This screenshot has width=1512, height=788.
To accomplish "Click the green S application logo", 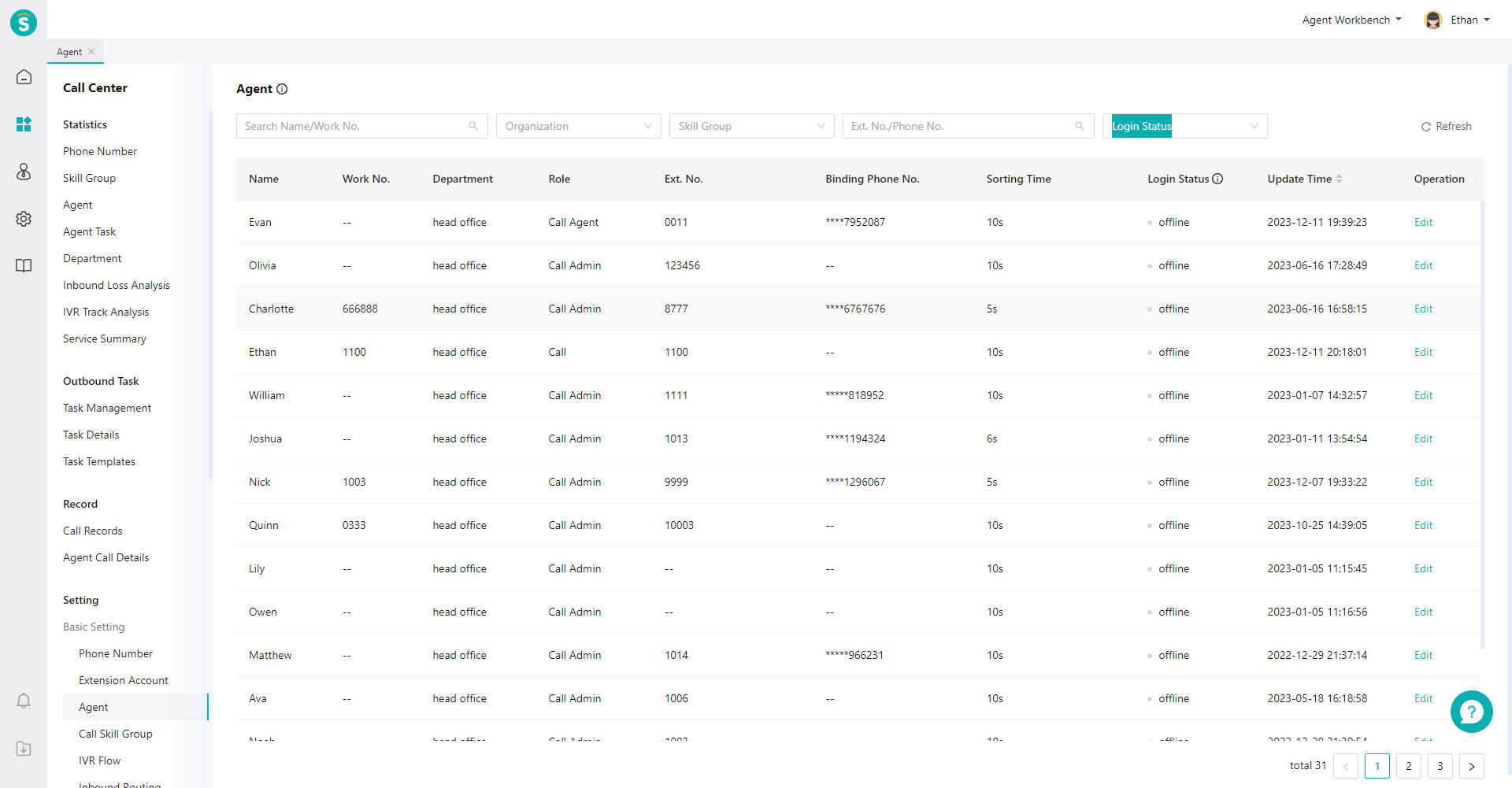I will [24, 23].
